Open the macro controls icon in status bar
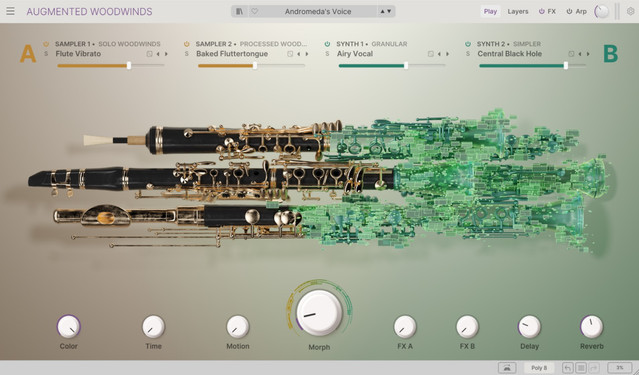639x375 pixels. pyautogui.click(x=507, y=368)
